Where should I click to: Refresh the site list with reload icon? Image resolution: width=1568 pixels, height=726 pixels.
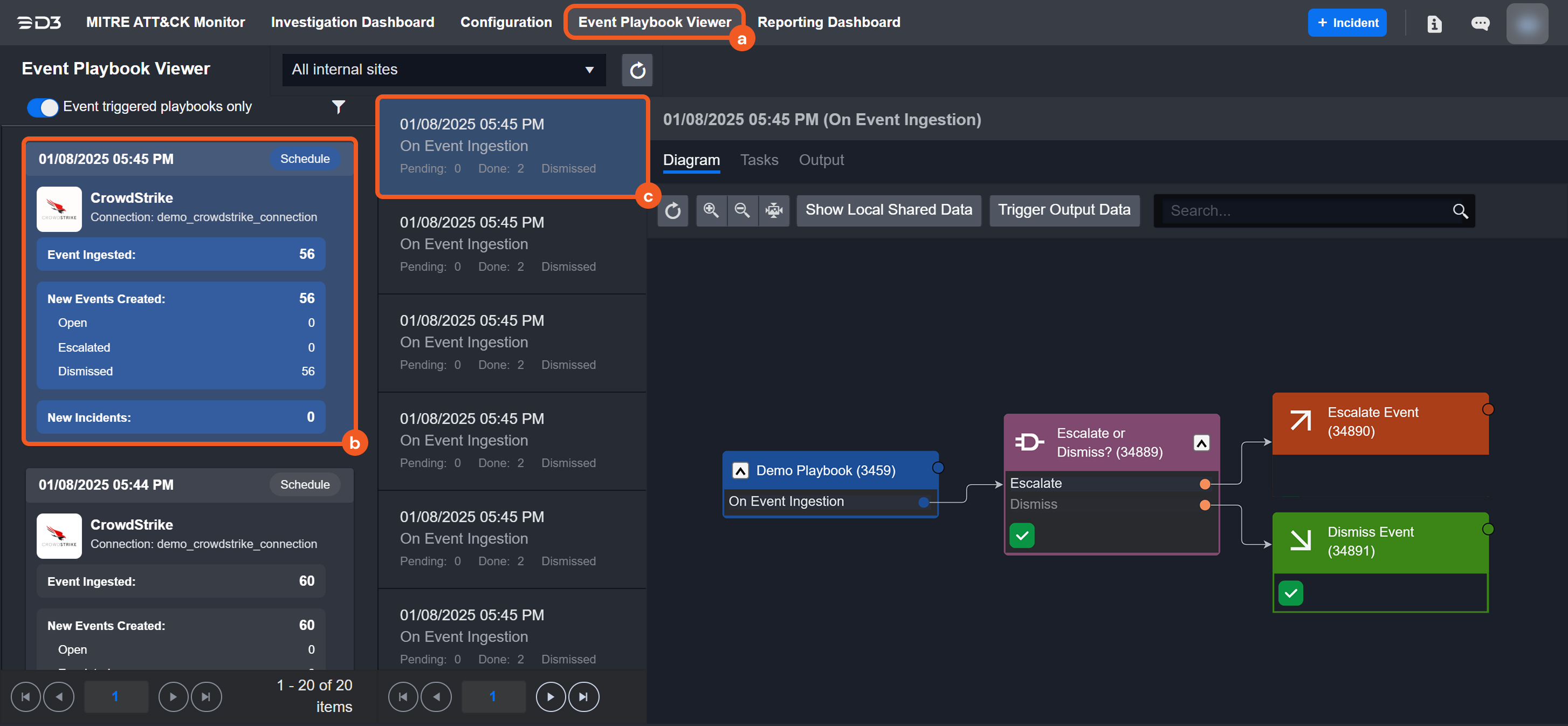pos(637,71)
